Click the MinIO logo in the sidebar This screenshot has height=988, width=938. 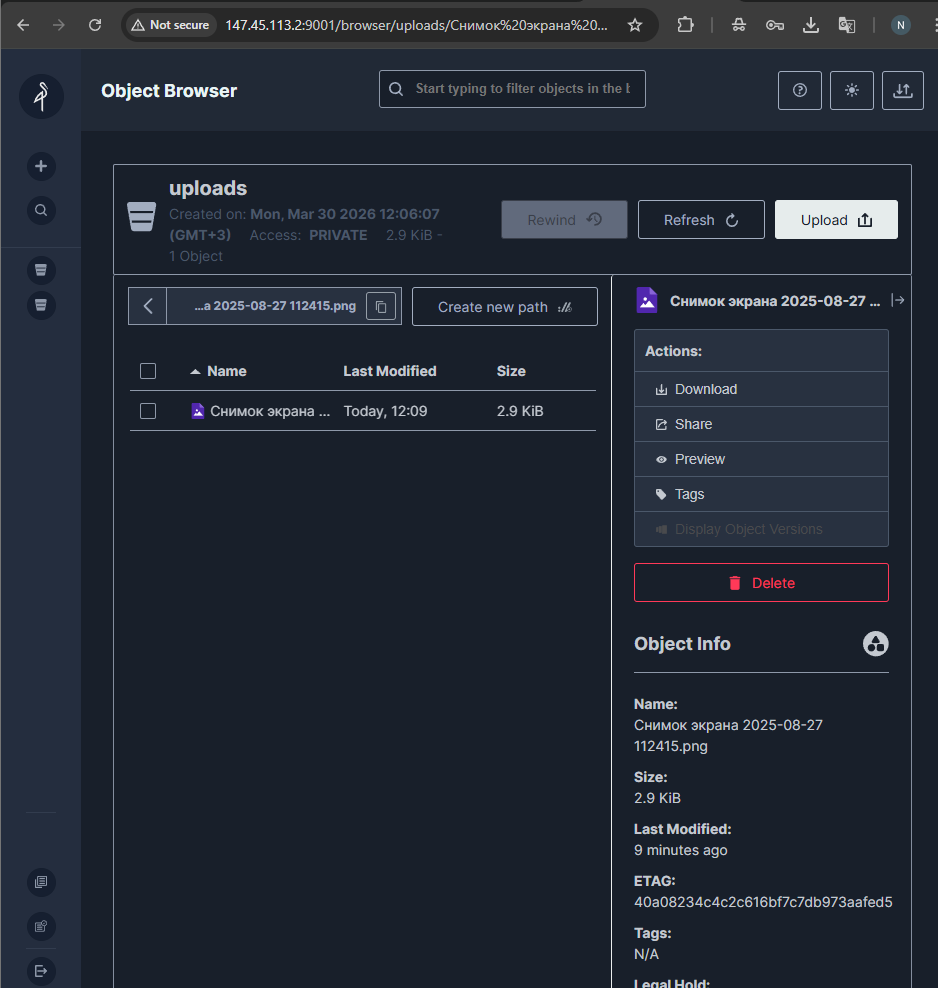[x=42, y=96]
